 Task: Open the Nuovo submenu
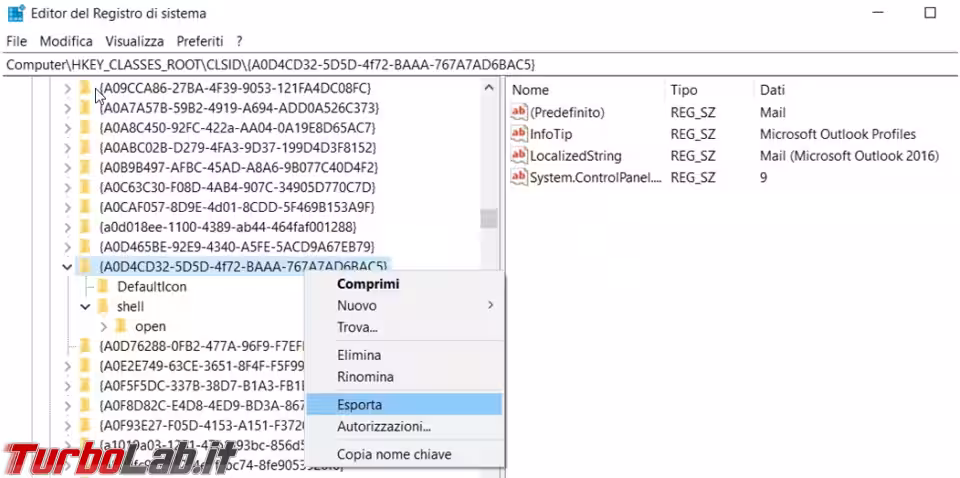[357, 305]
